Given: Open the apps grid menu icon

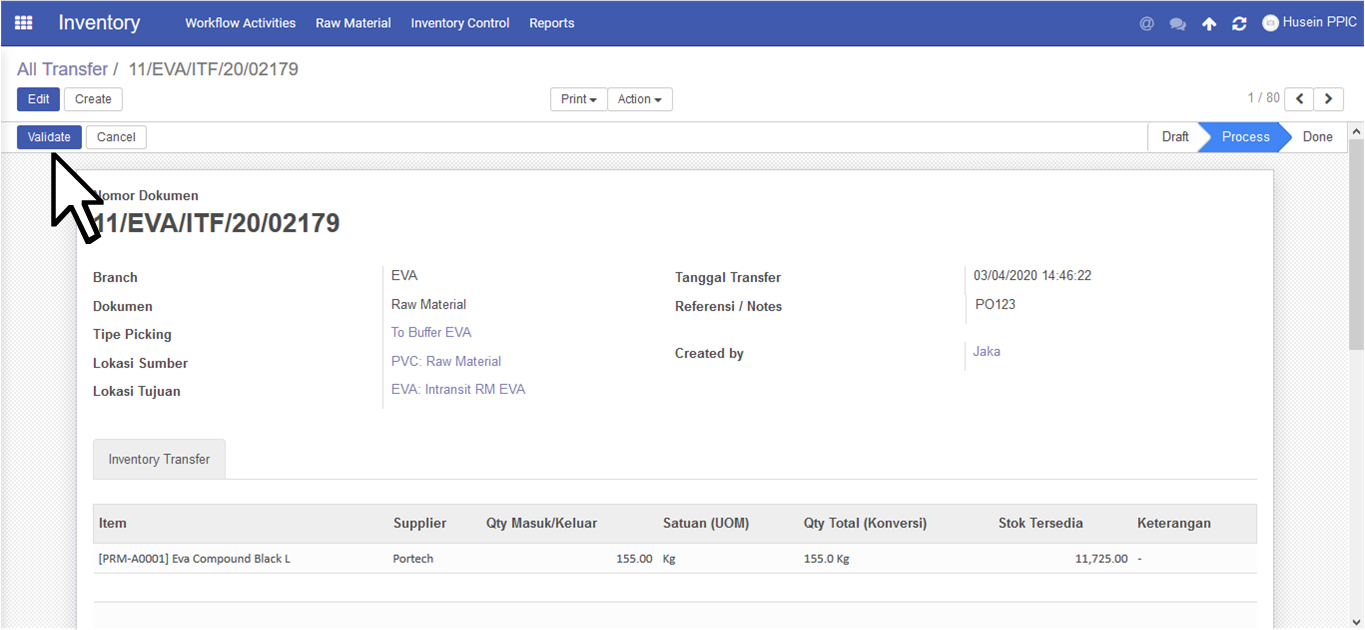Looking at the screenshot, I should [x=23, y=23].
